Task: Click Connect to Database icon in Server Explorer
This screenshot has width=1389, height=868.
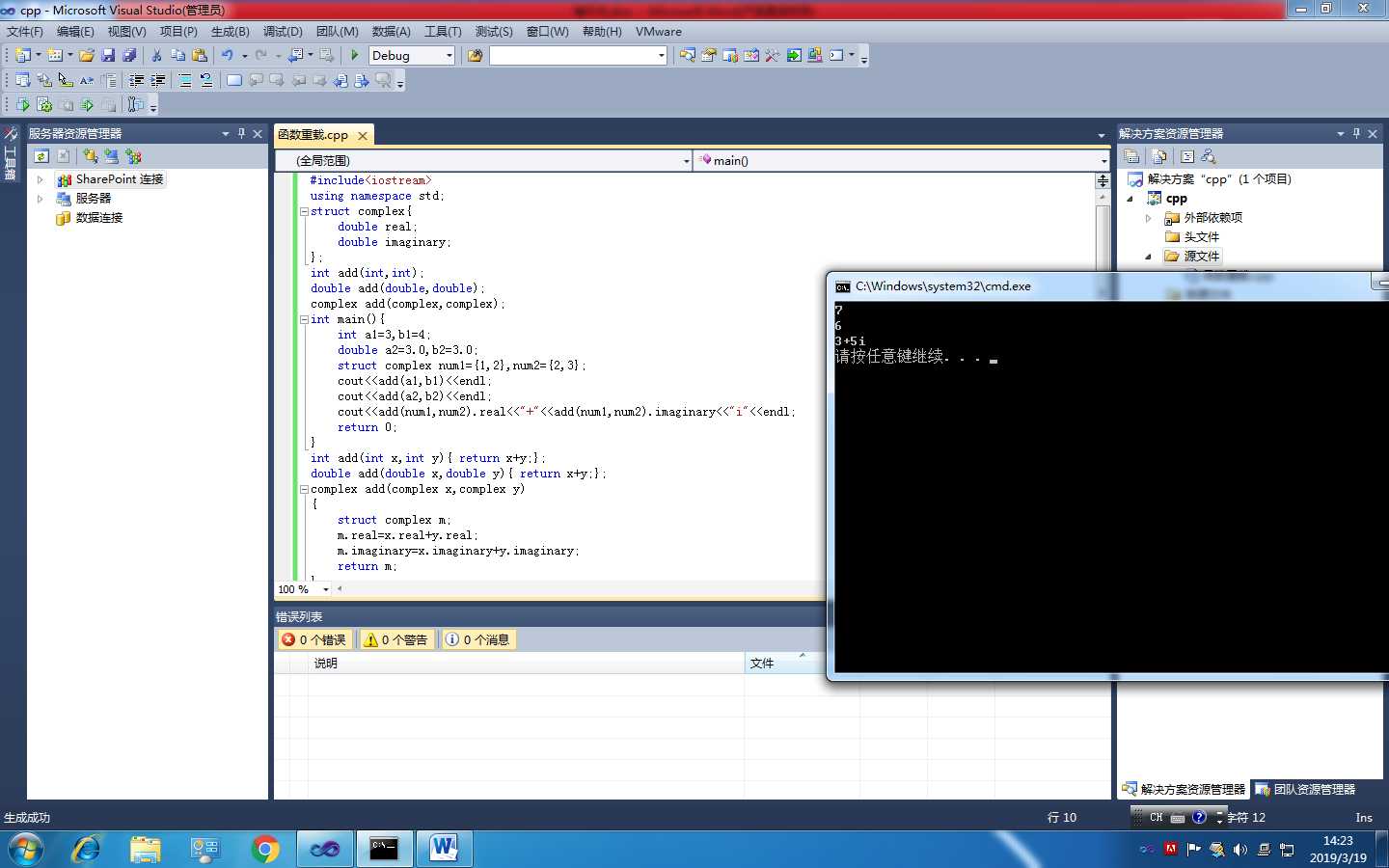Action: tap(91, 156)
